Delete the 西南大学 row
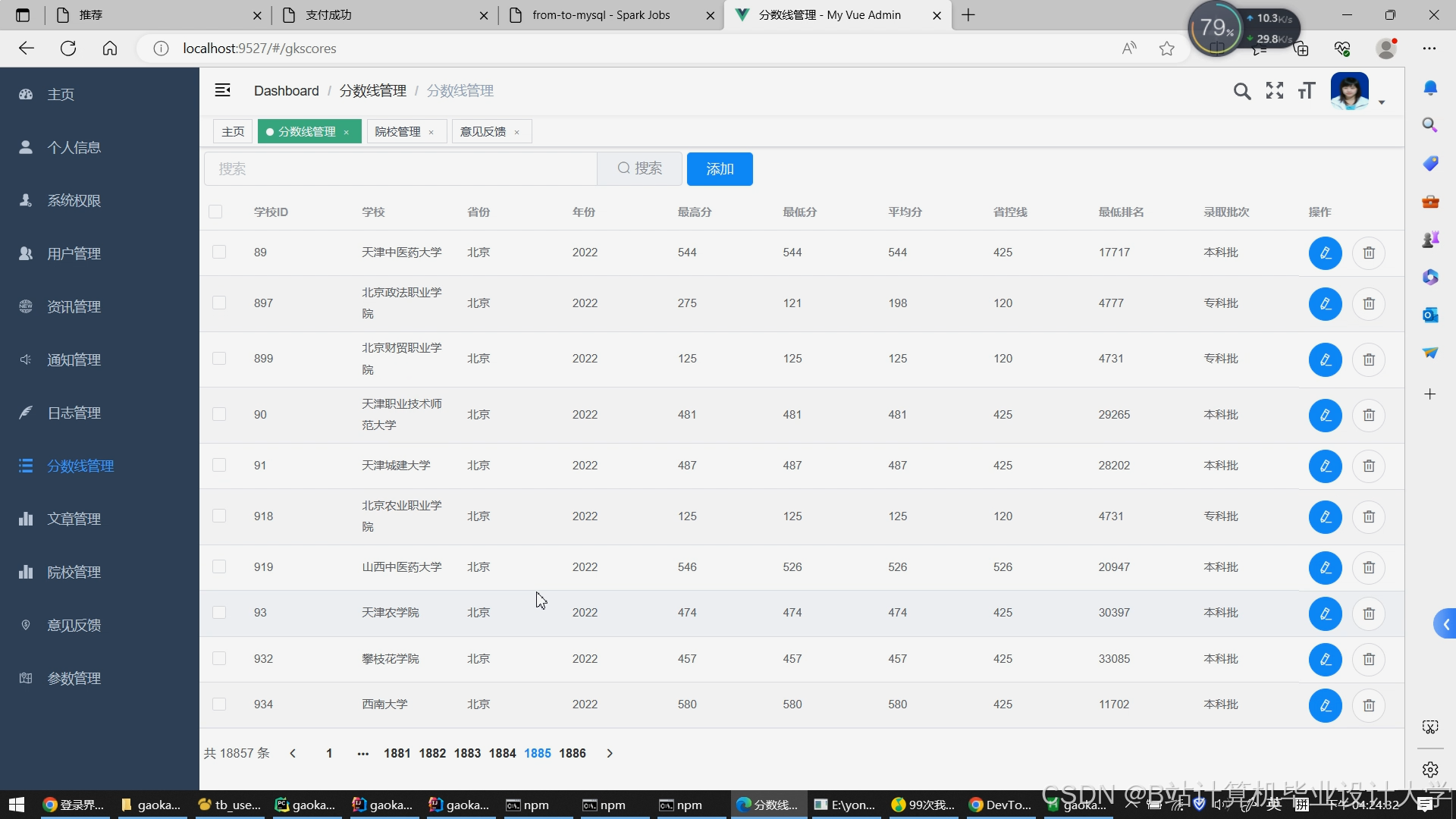 1368,705
